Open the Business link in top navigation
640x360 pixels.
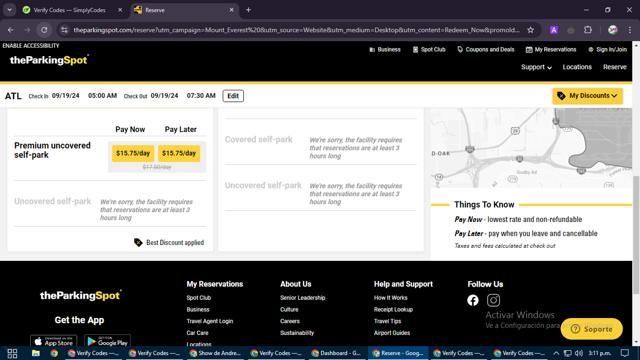click(x=385, y=49)
